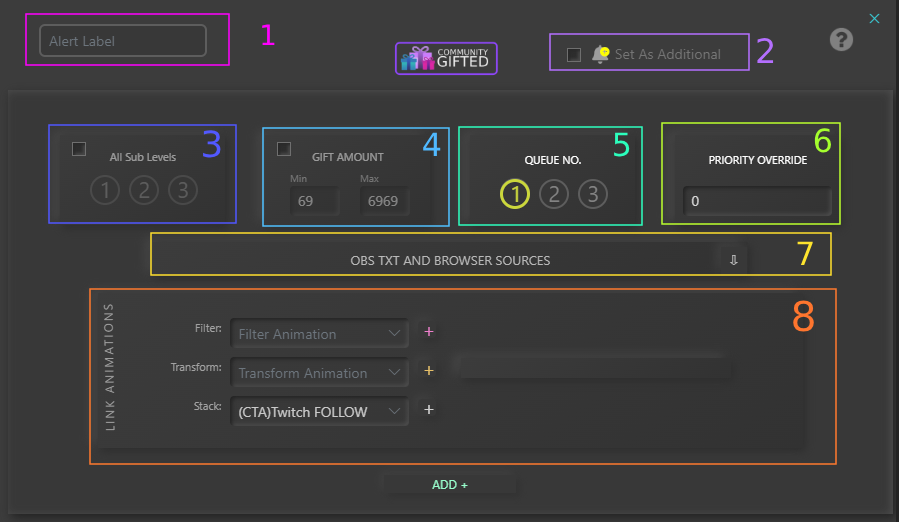
Task: Choose queue number 3
Action: click(592, 194)
